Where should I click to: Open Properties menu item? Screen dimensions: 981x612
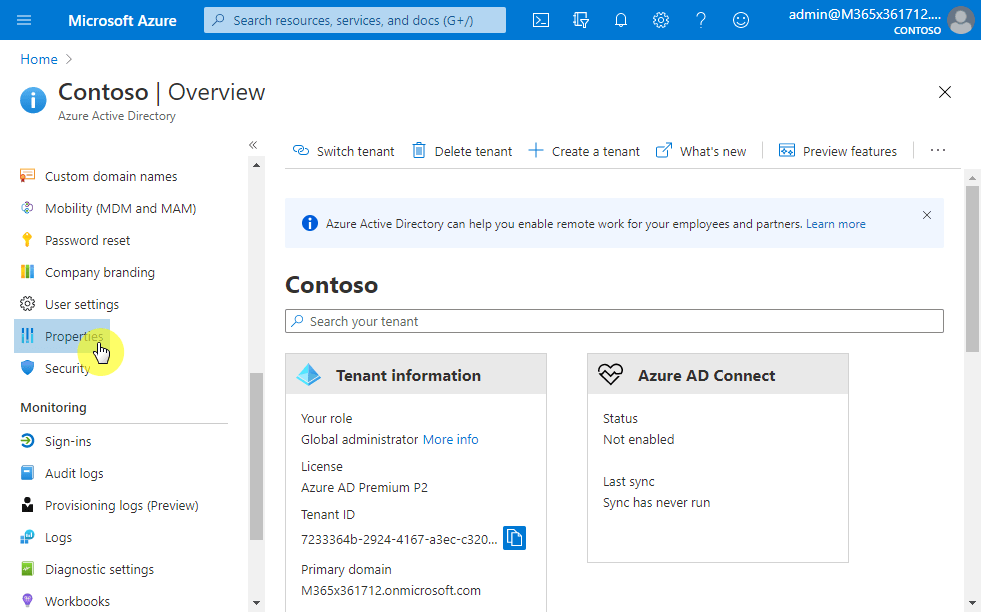62,336
